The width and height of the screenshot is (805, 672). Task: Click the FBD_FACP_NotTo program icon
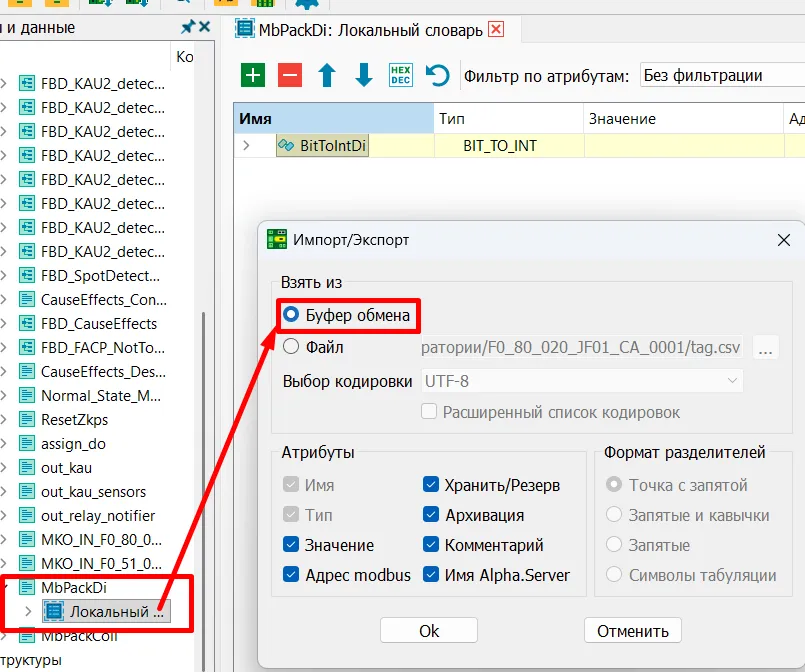(x=27, y=348)
